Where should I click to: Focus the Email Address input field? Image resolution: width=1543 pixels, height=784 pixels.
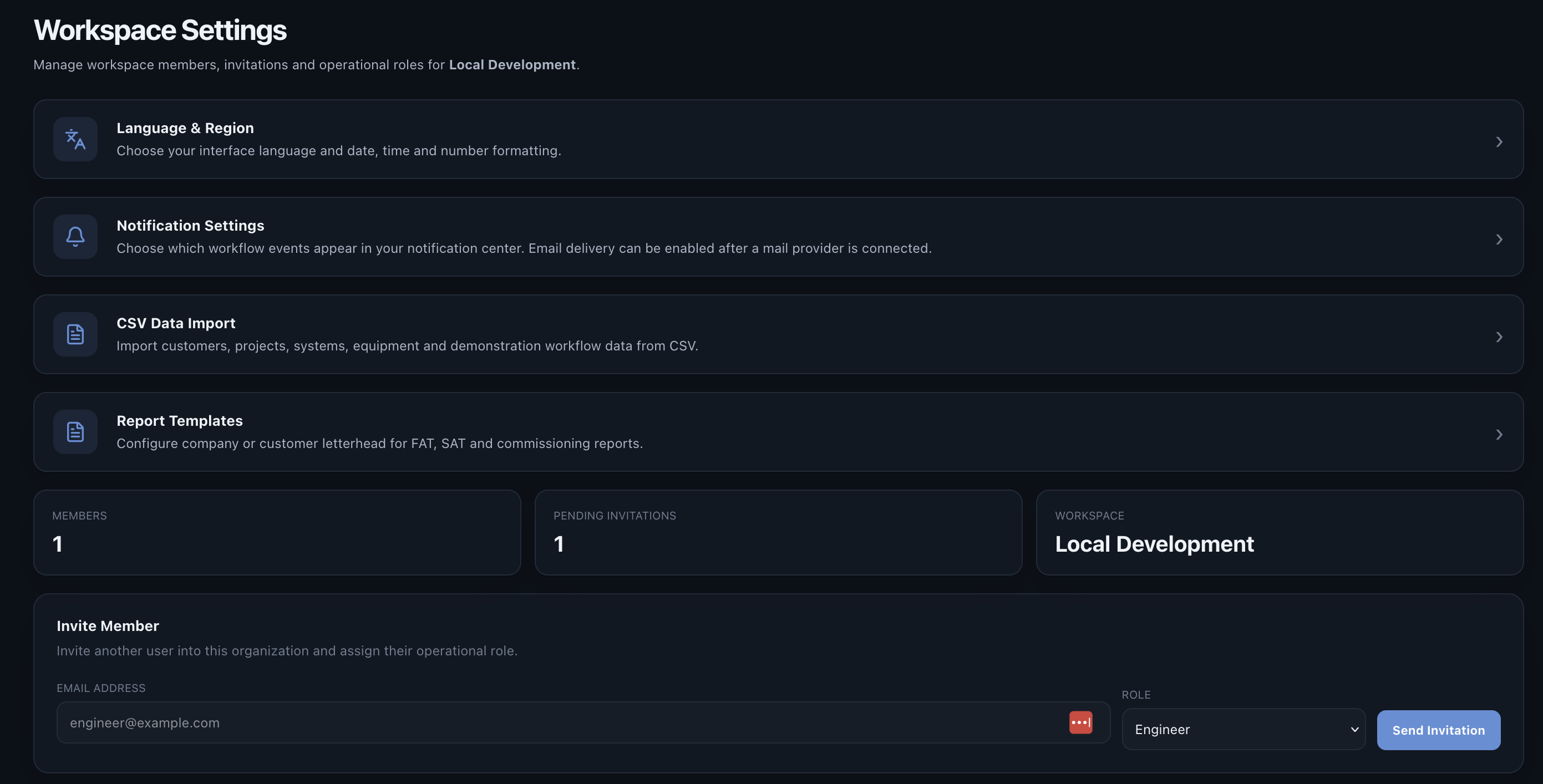tap(583, 722)
